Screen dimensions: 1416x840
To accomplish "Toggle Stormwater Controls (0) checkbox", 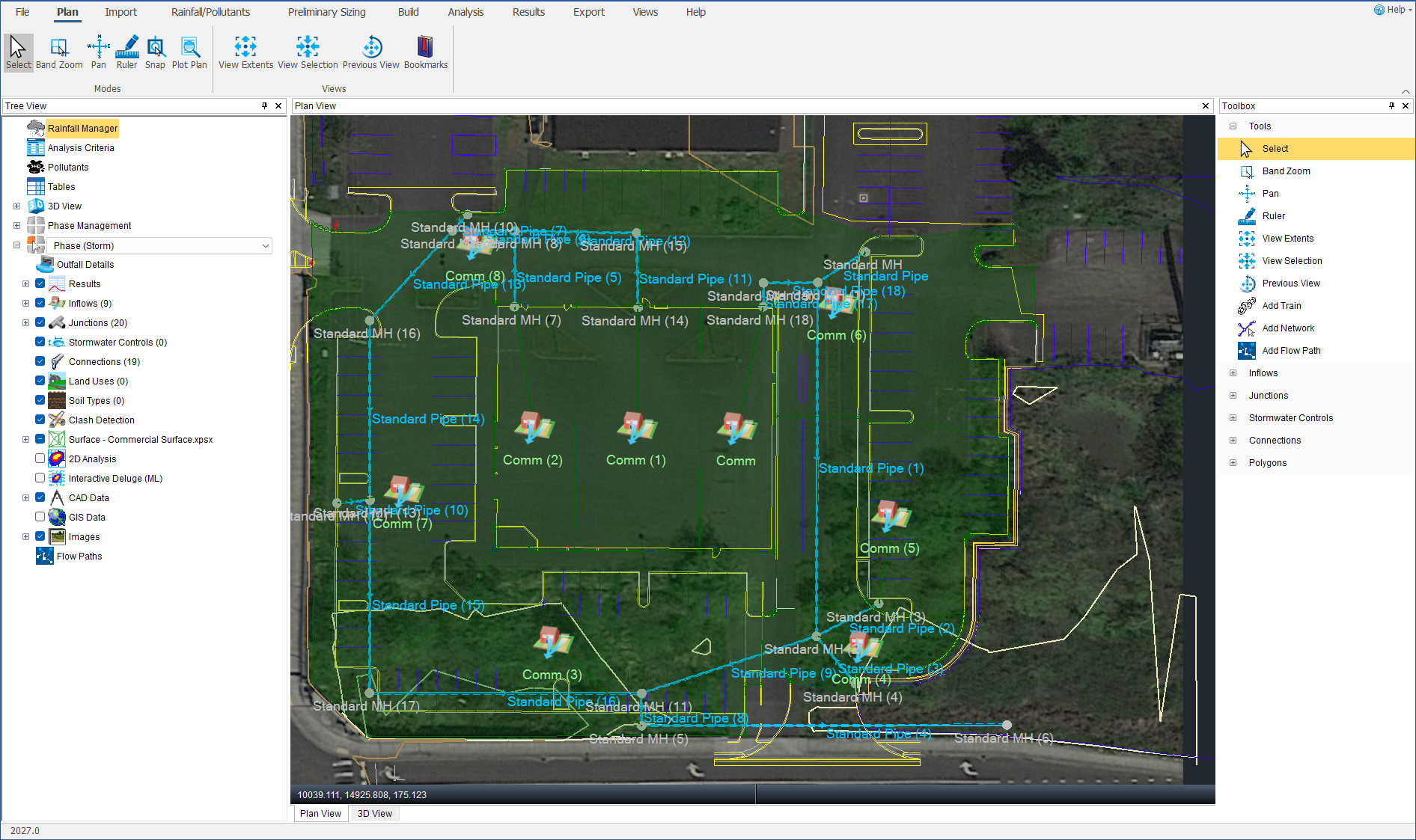I will [40, 342].
